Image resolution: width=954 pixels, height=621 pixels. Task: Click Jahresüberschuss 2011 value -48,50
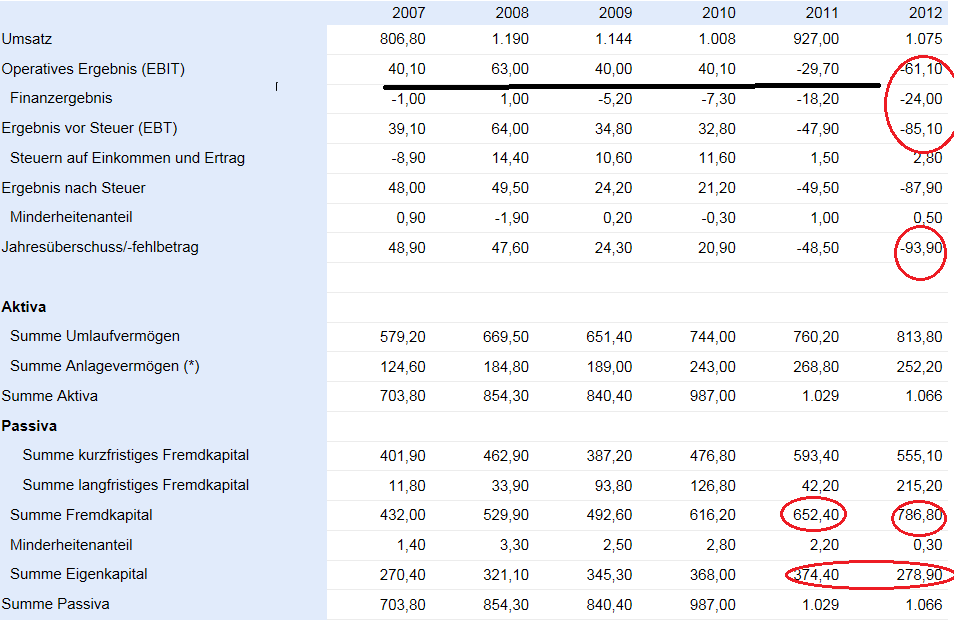(818, 248)
